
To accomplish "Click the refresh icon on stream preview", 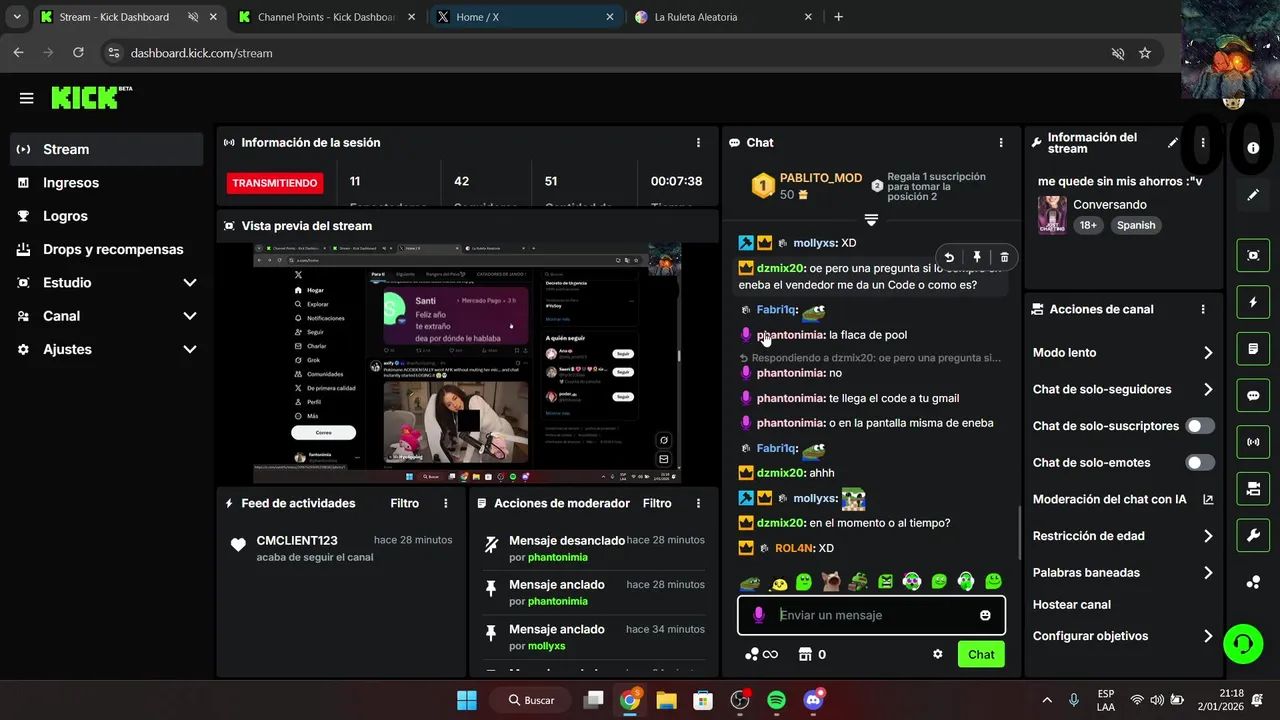I will click(664, 440).
